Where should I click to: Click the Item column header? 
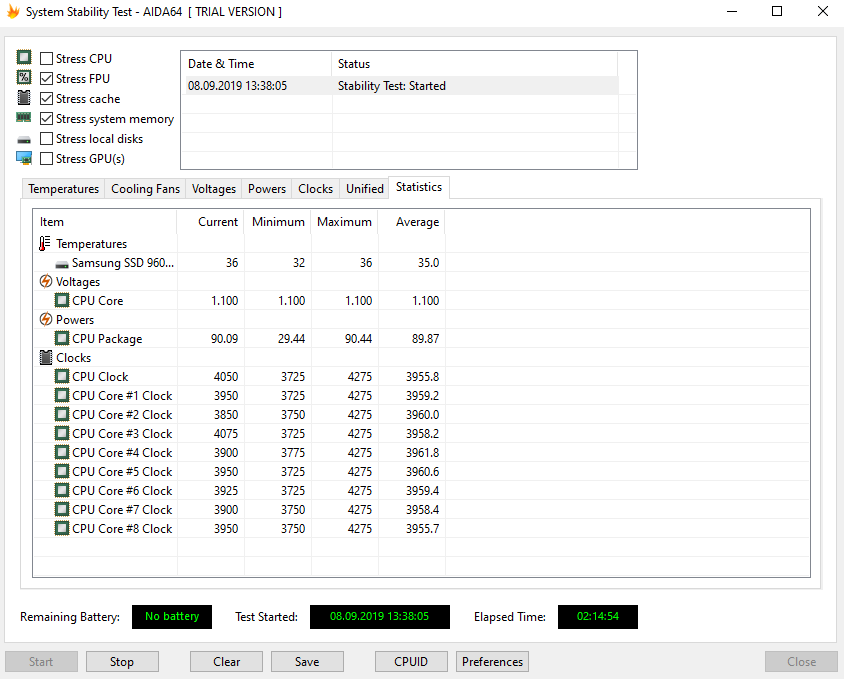point(105,222)
